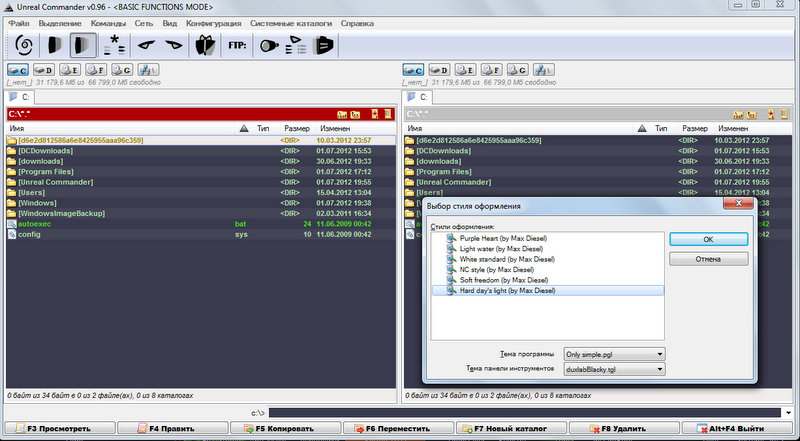Click the F7 Новый каталог button
Image resolution: width=800 pixels, height=441 pixels.
[511, 429]
